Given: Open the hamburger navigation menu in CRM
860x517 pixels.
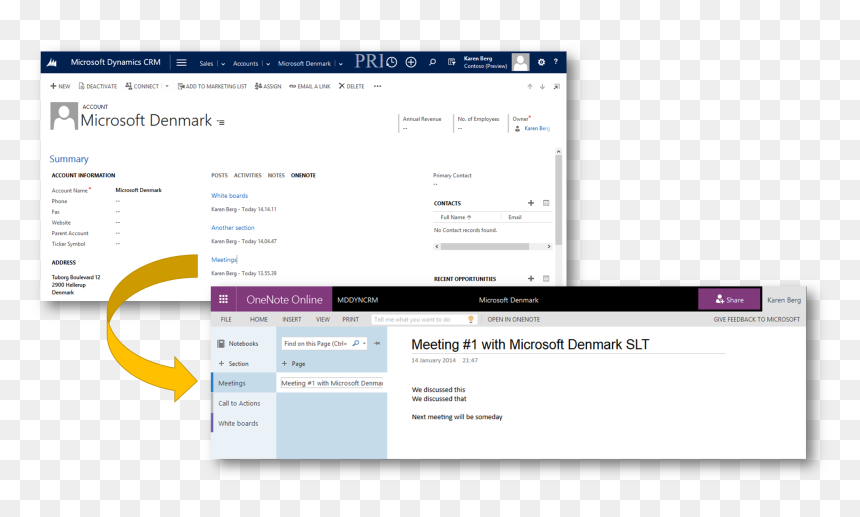Looking at the screenshot, I should pyautogui.click(x=182, y=63).
